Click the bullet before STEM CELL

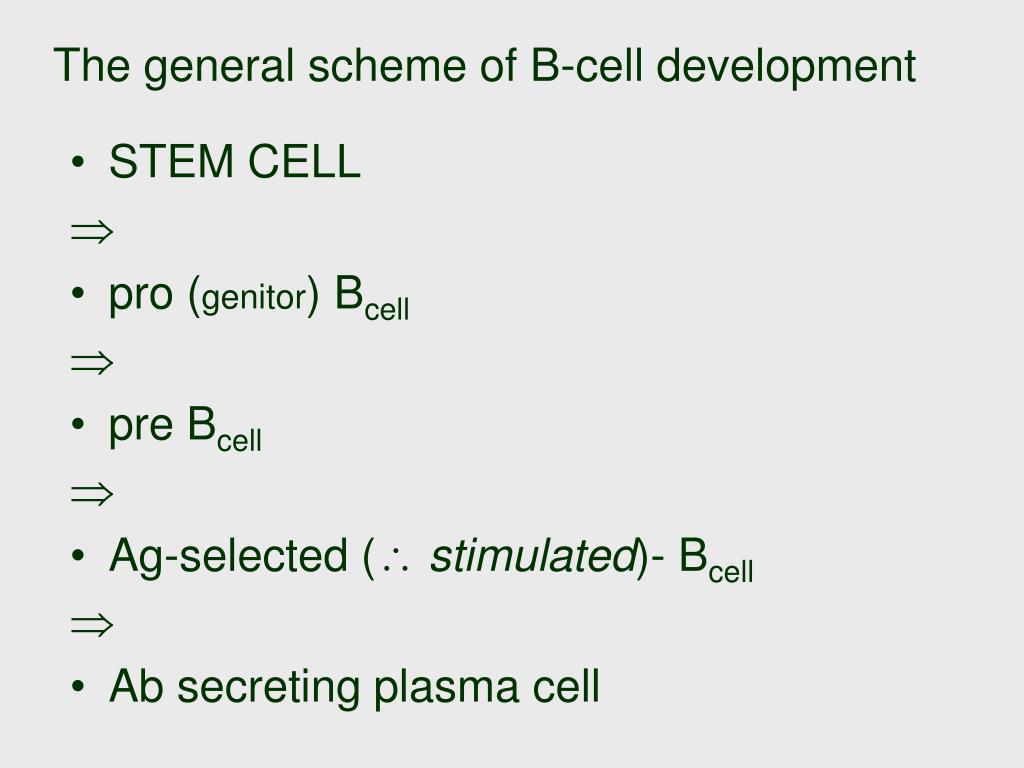click(x=78, y=161)
